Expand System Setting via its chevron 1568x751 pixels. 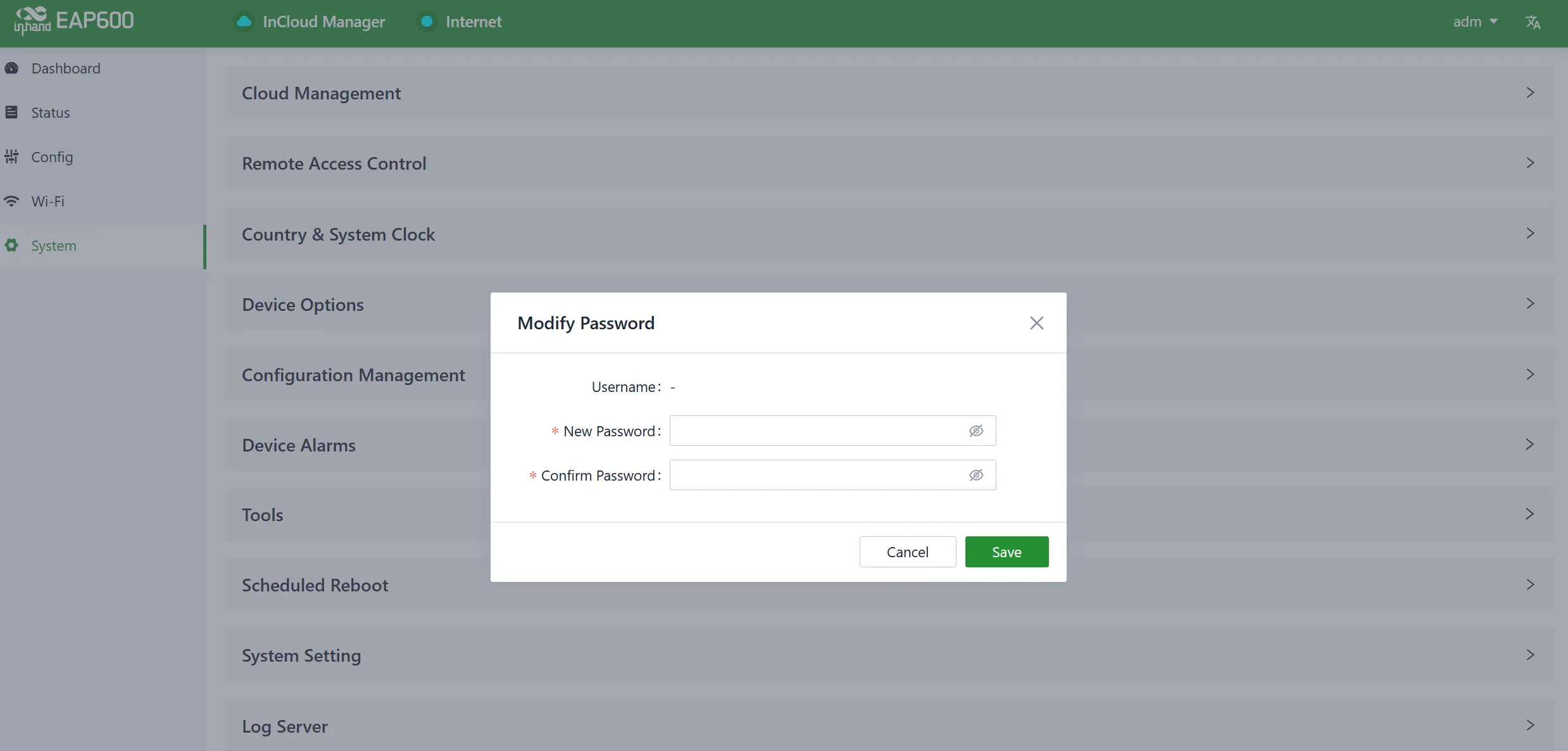click(x=1530, y=655)
